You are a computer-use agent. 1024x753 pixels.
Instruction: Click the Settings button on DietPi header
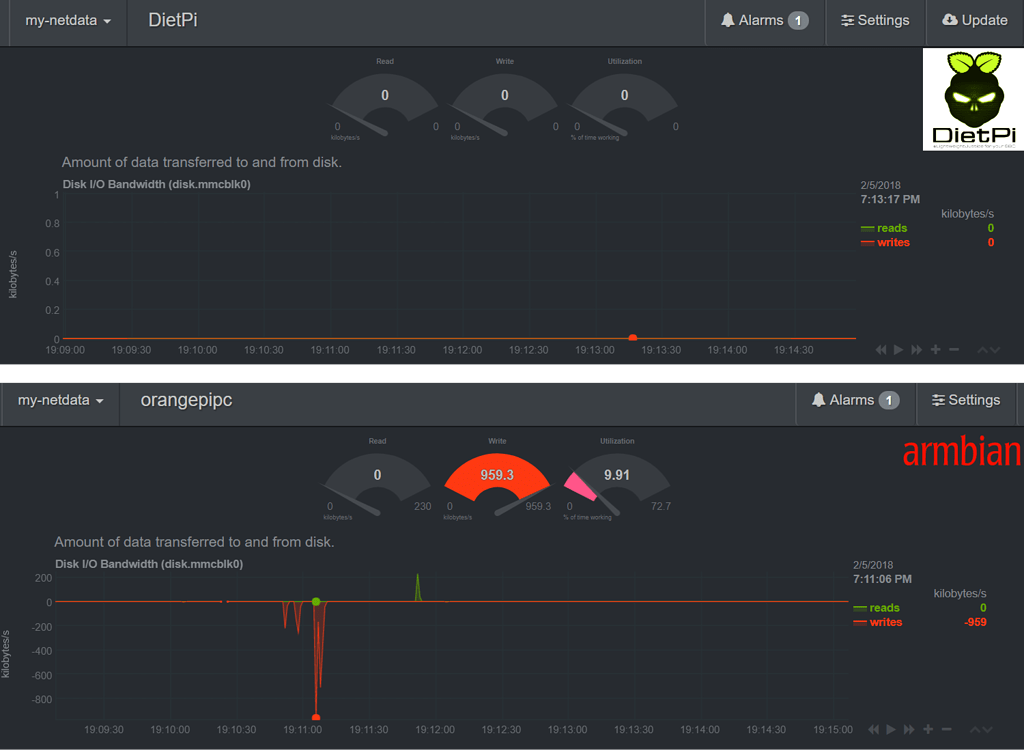click(x=875, y=20)
